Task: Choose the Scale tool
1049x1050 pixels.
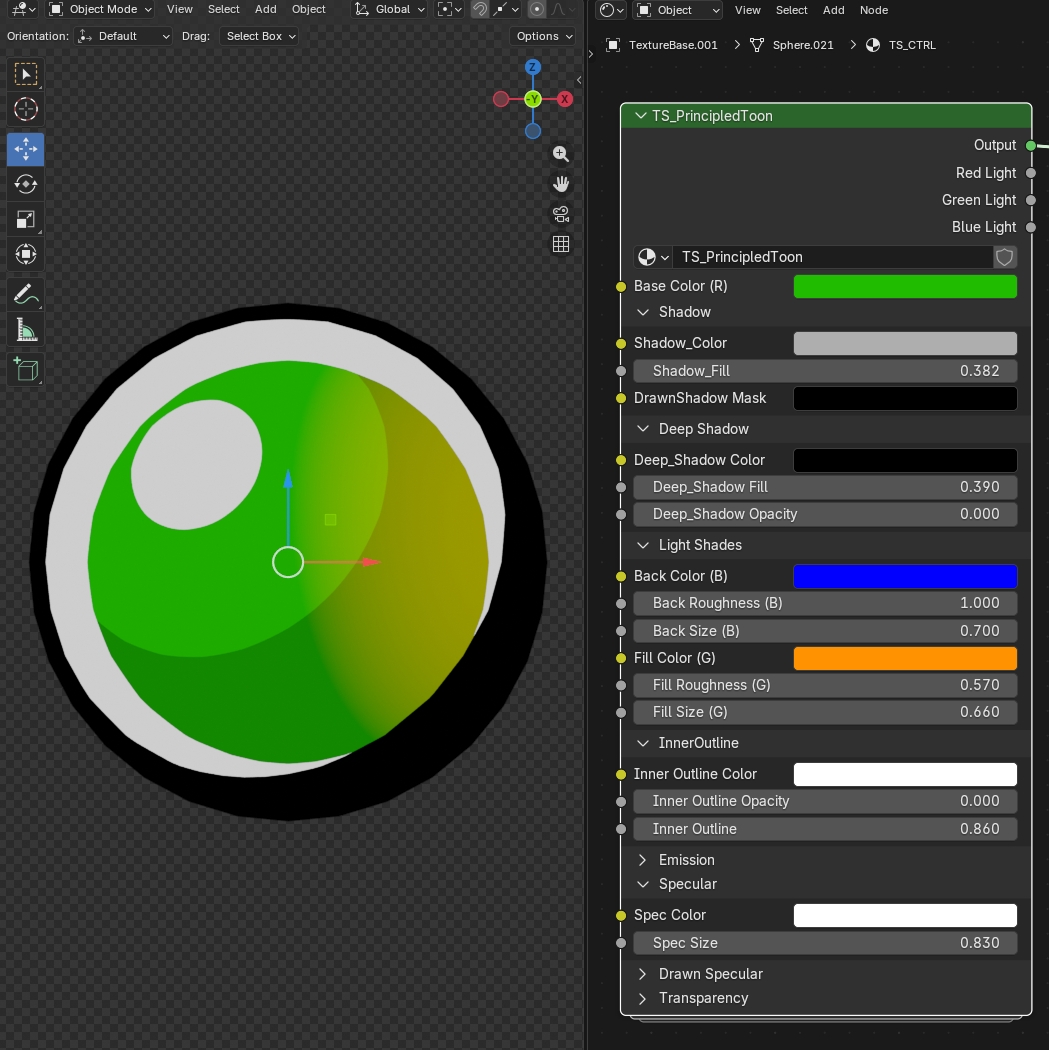Action: tap(26, 219)
